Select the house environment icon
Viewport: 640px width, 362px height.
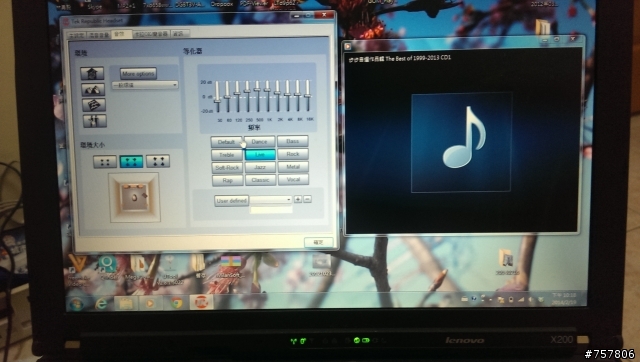pos(92,74)
